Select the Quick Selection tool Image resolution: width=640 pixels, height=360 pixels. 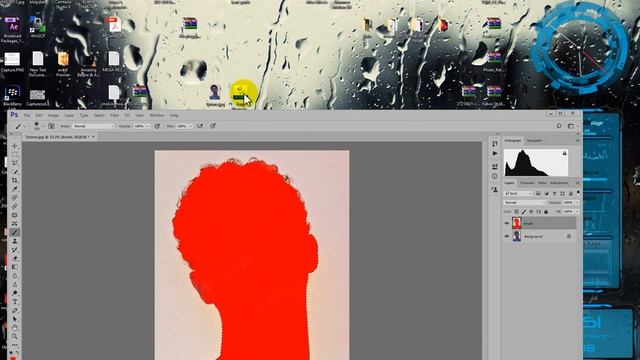pyautogui.click(x=15, y=172)
